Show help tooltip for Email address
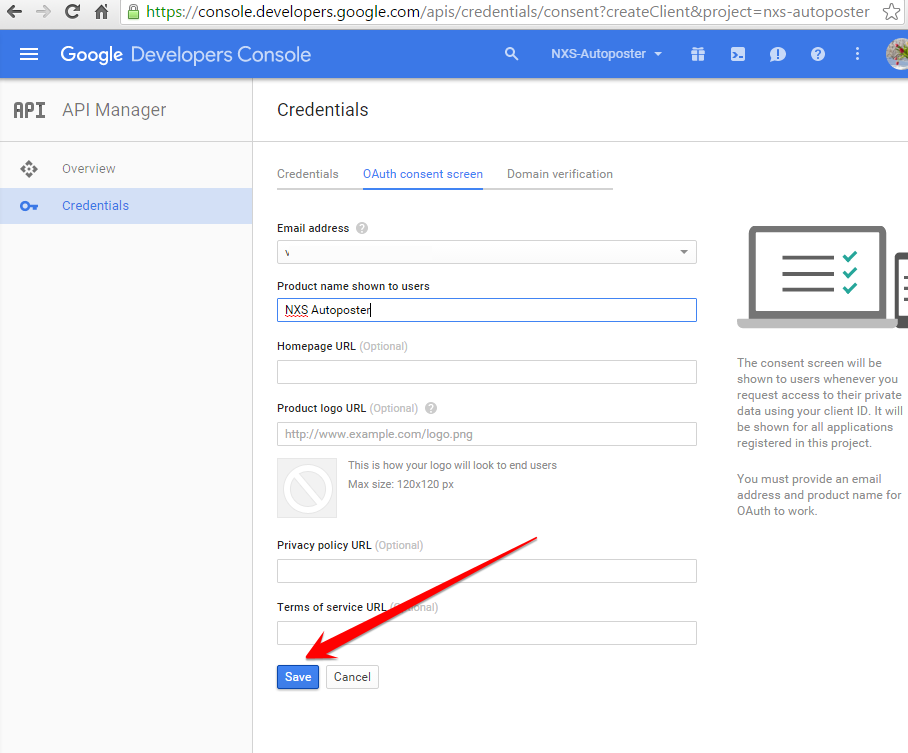This screenshot has width=908, height=753. tap(362, 228)
